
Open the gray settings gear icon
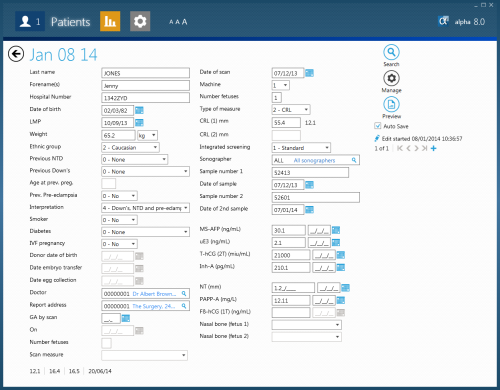pos(140,21)
